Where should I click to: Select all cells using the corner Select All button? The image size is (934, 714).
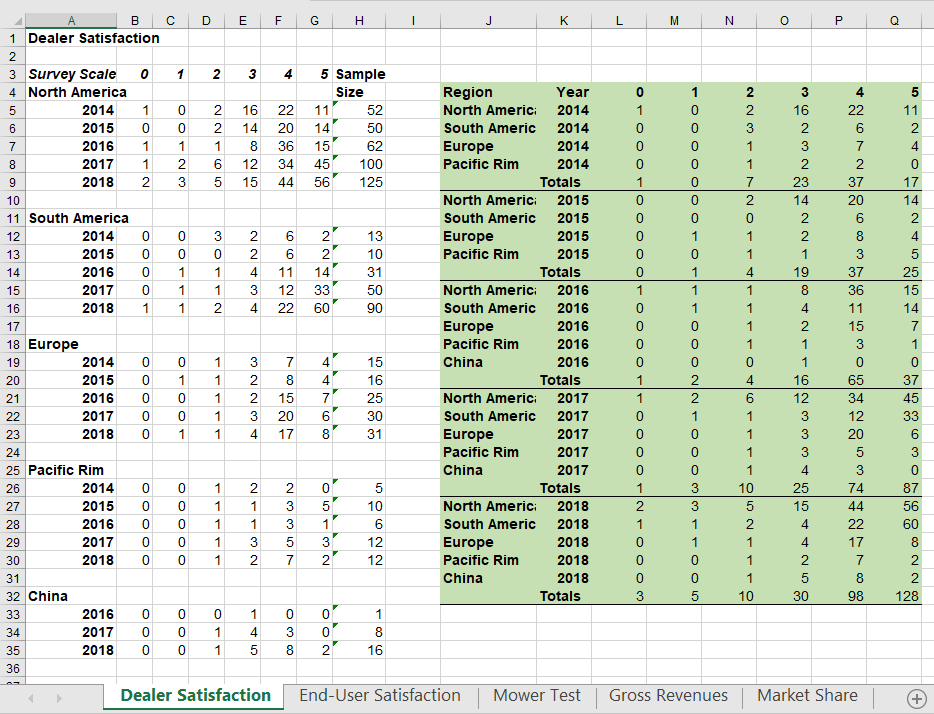[13, 22]
